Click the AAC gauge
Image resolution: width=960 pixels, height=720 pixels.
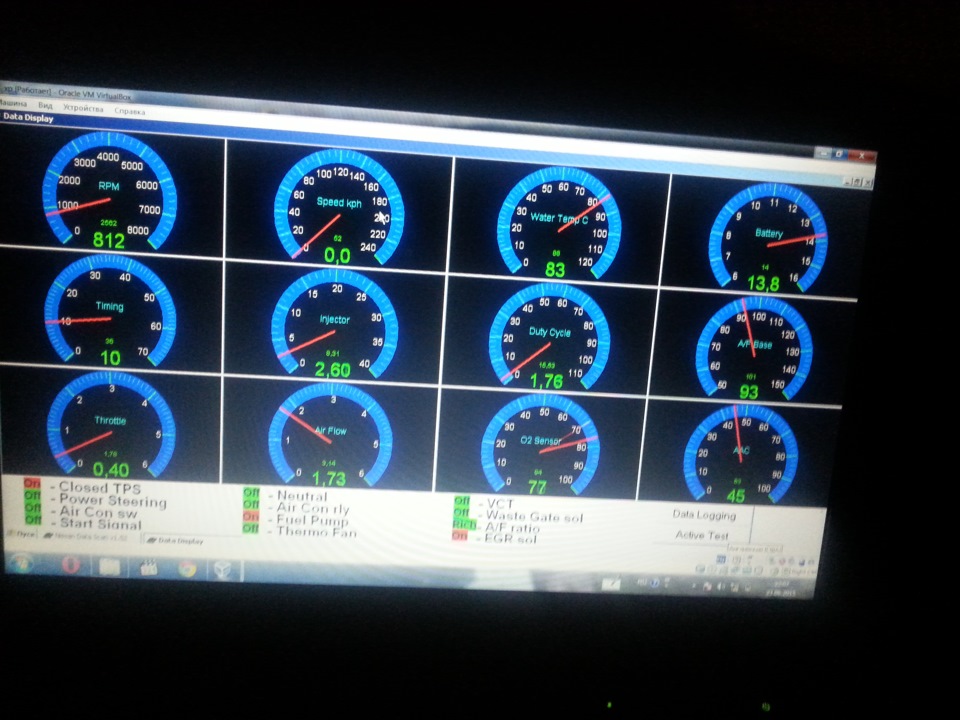click(740, 454)
